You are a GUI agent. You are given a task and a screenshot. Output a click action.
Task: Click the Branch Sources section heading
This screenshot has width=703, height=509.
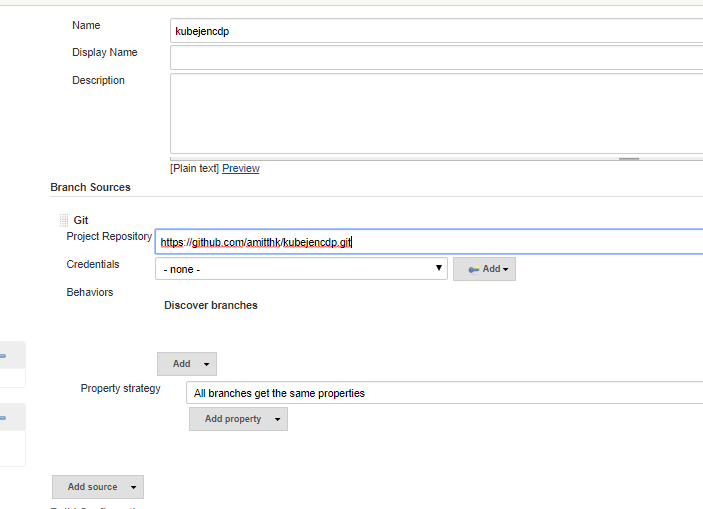(90, 187)
